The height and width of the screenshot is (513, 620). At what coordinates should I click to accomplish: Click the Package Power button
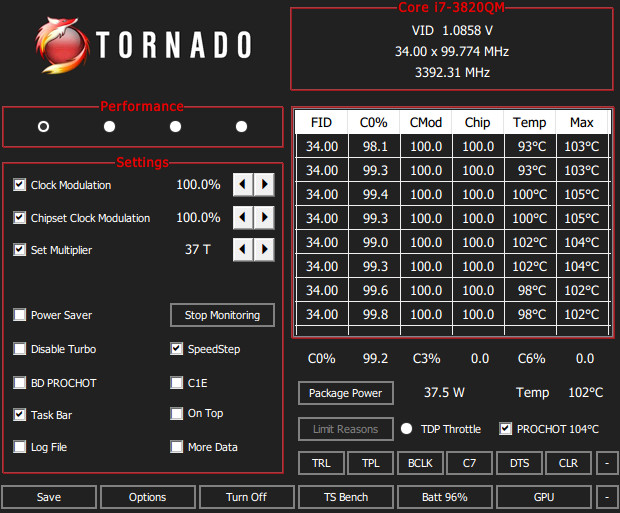point(346,393)
